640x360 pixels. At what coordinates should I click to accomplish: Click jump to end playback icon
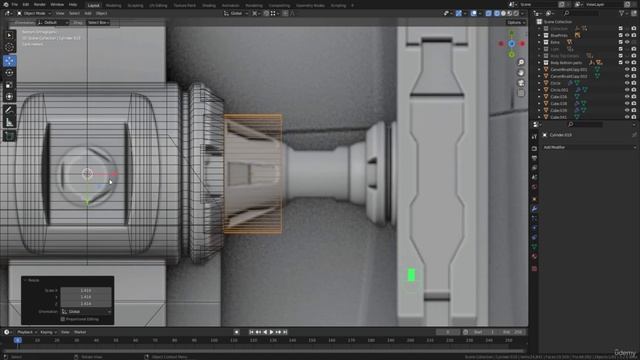[285, 332]
